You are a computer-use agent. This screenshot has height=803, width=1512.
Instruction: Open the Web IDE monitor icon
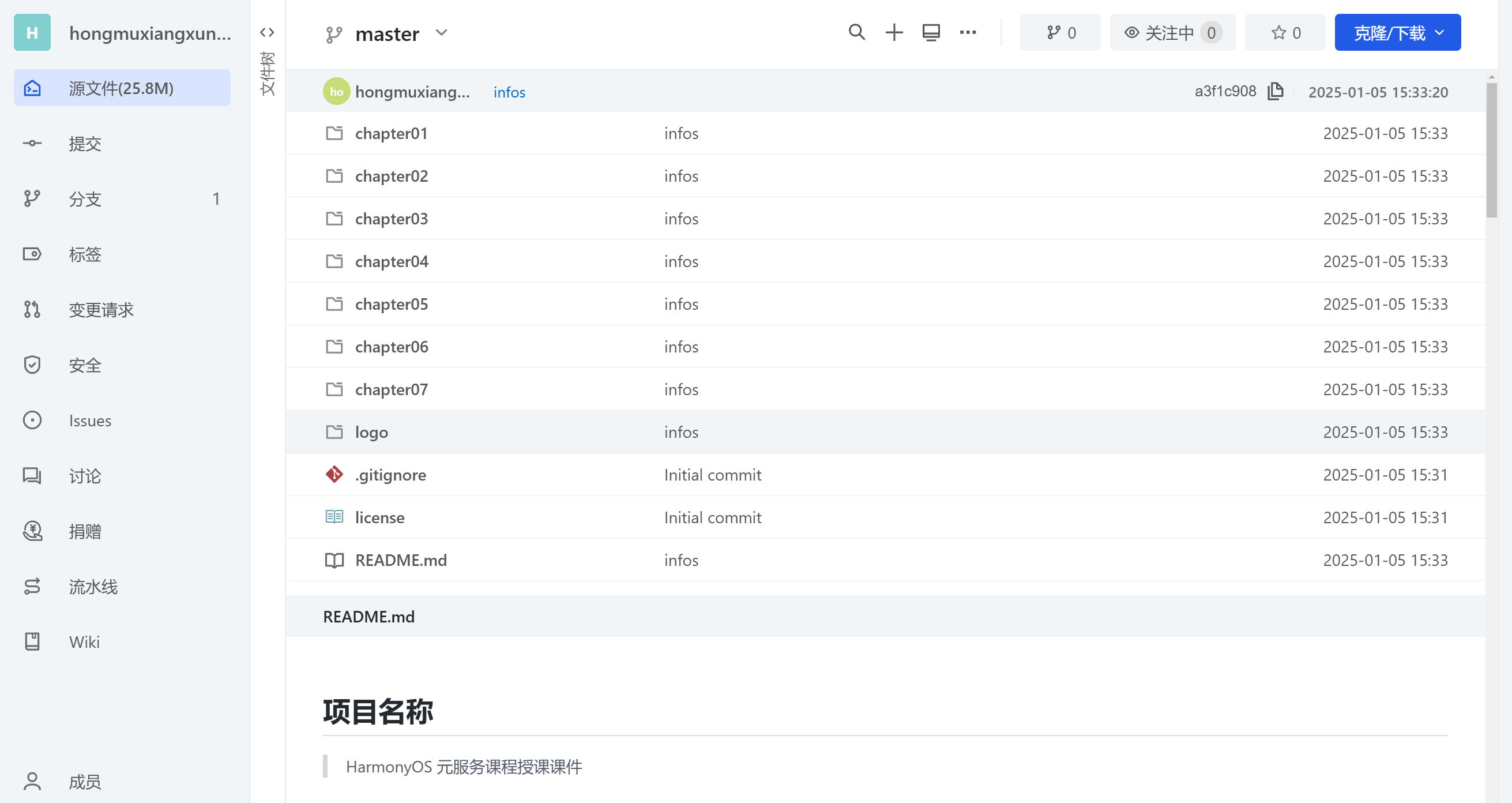tap(931, 32)
